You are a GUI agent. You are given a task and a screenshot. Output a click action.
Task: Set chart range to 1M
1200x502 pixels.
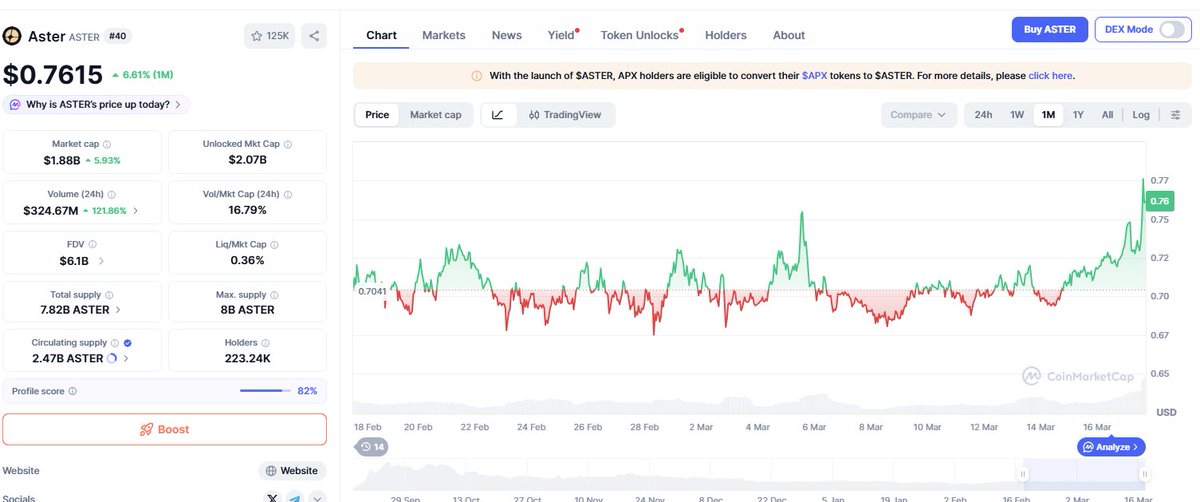pyautogui.click(x=1048, y=115)
